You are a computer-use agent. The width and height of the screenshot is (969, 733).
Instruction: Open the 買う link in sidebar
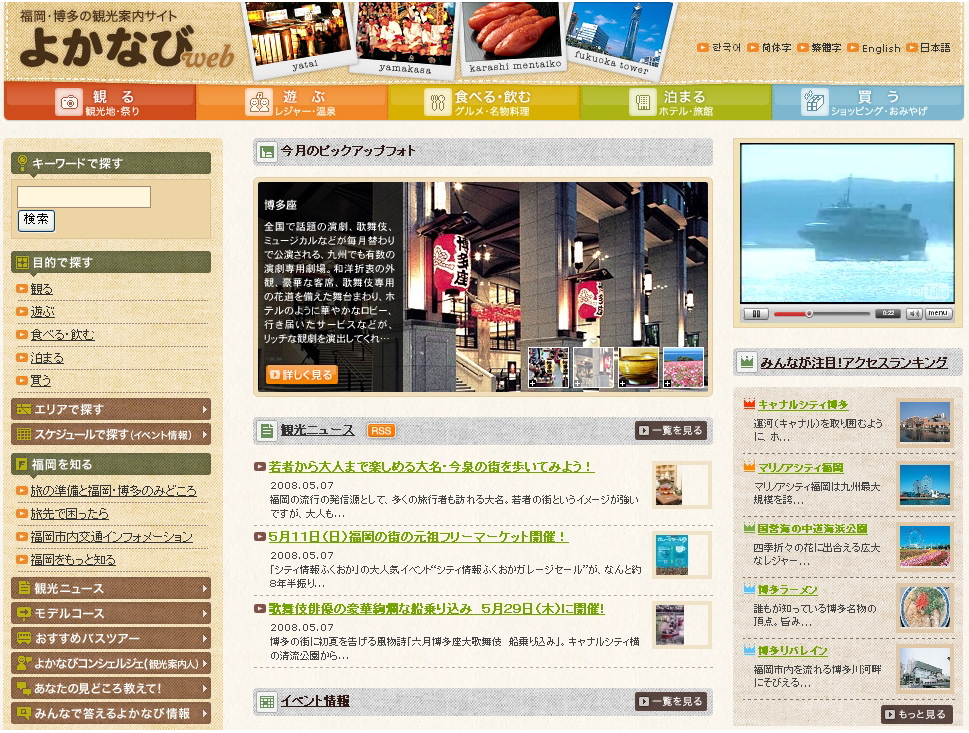(41, 381)
